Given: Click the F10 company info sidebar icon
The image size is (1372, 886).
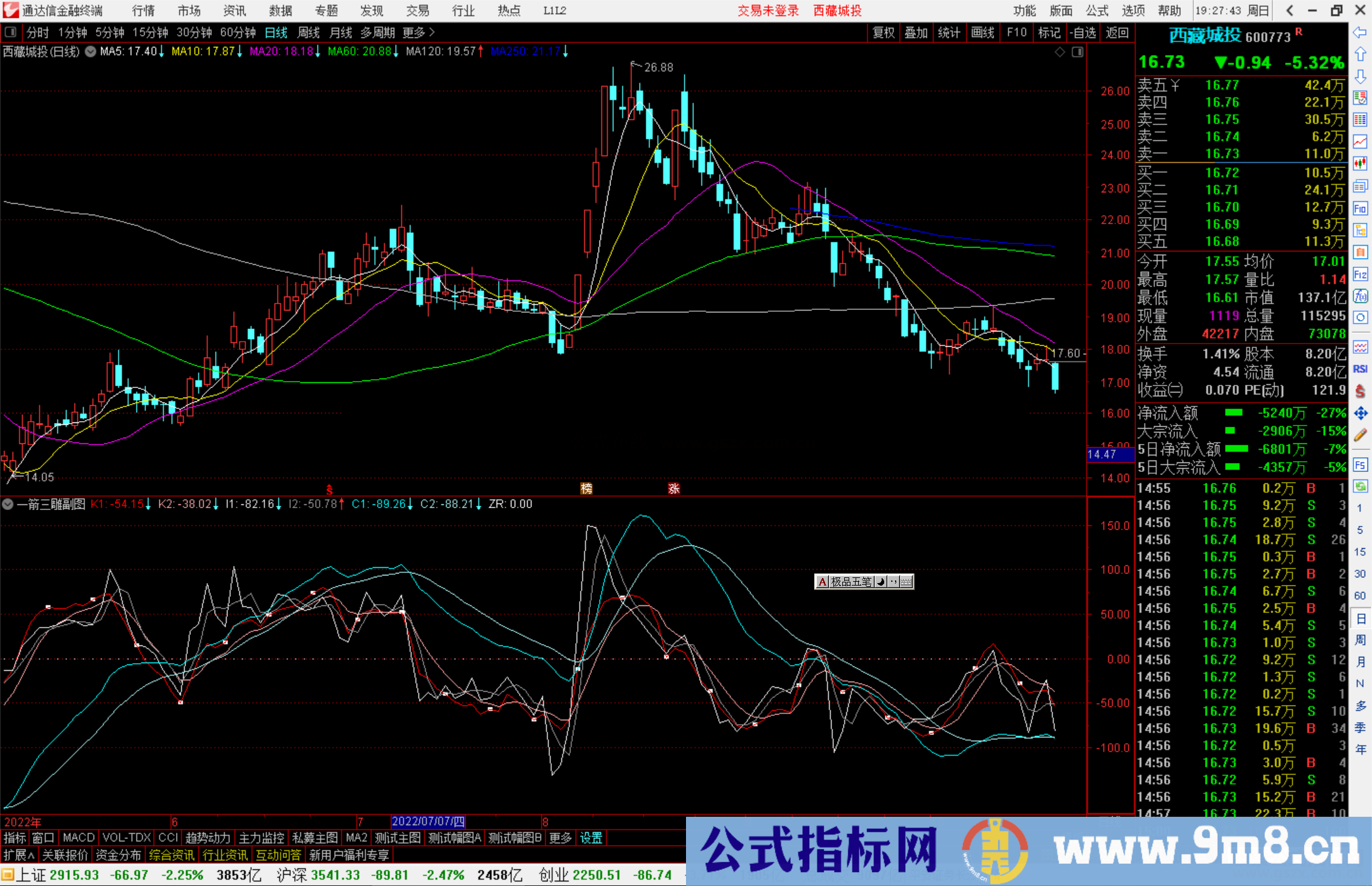Looking at the screenshot, I should pyautogui.click(x=1360, y=208).
